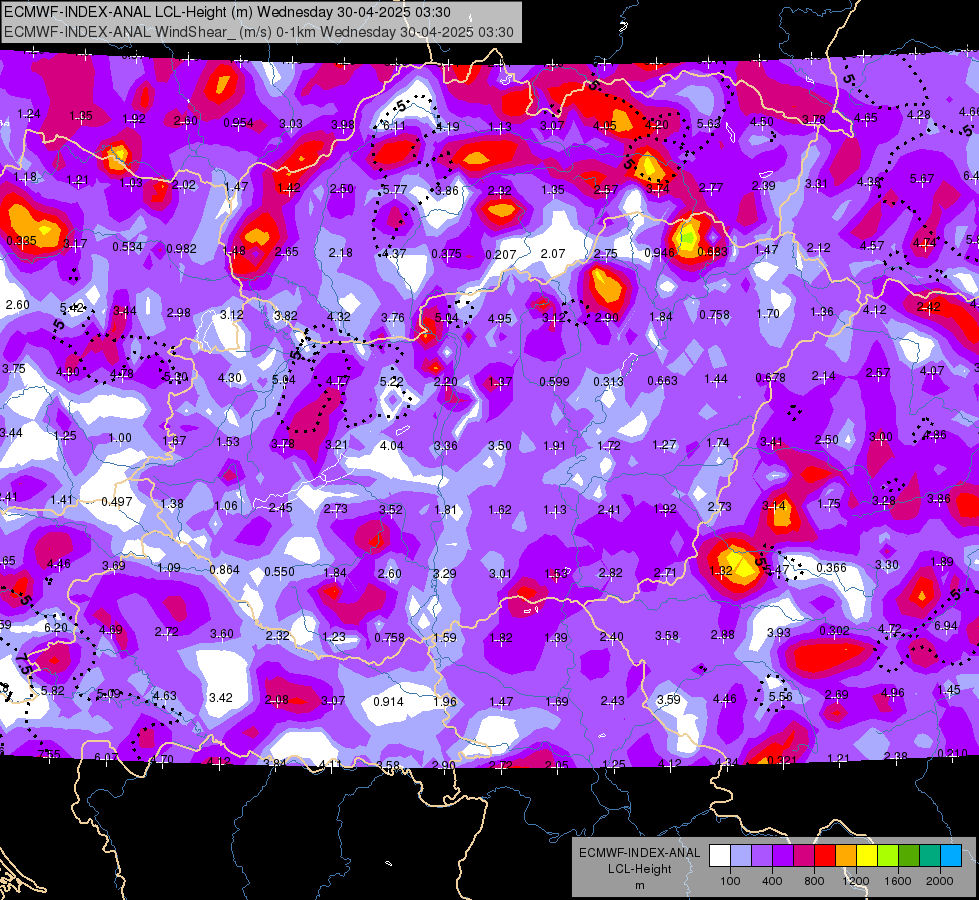Click the teal swatch in the legend
Viewport: 979px width, 900px height.
(x=930, y=856)
